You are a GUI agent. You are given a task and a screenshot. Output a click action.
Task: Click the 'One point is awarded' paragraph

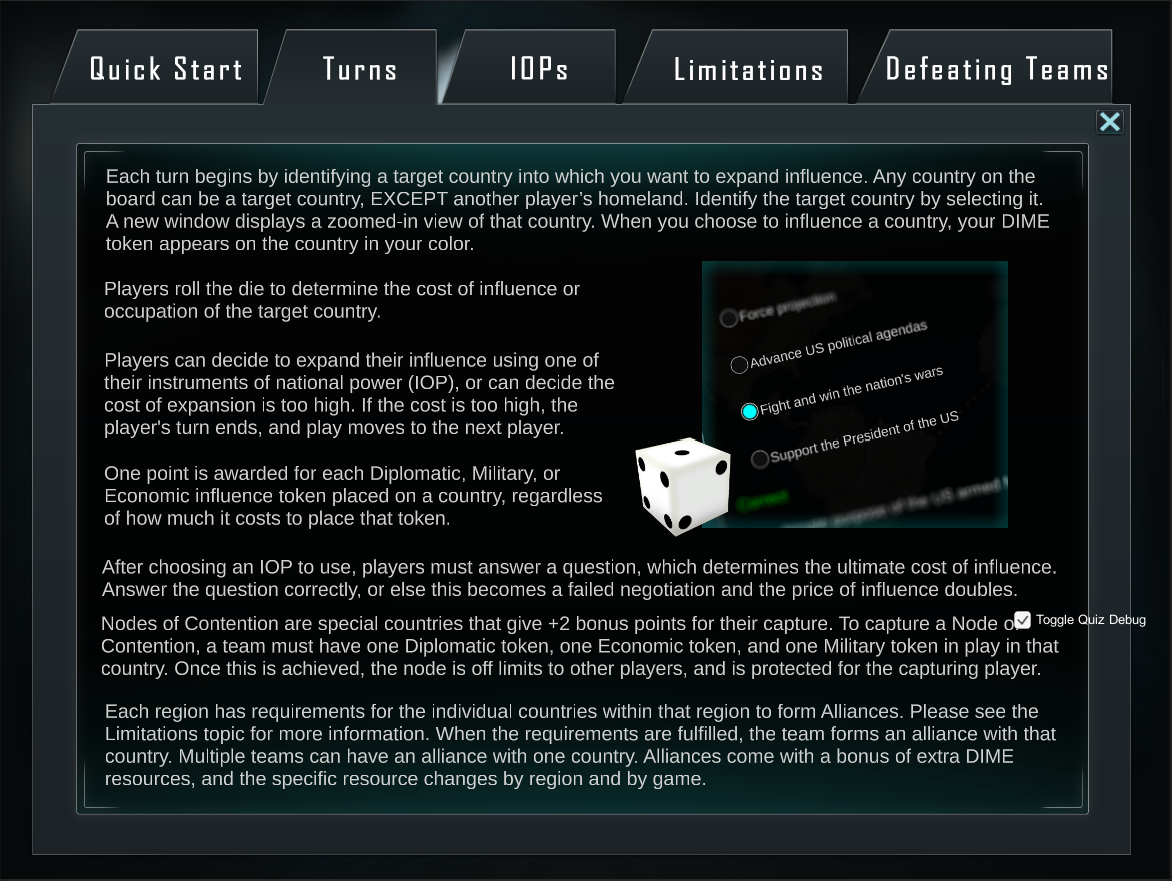pyautogui.click(x=353, y=496)
